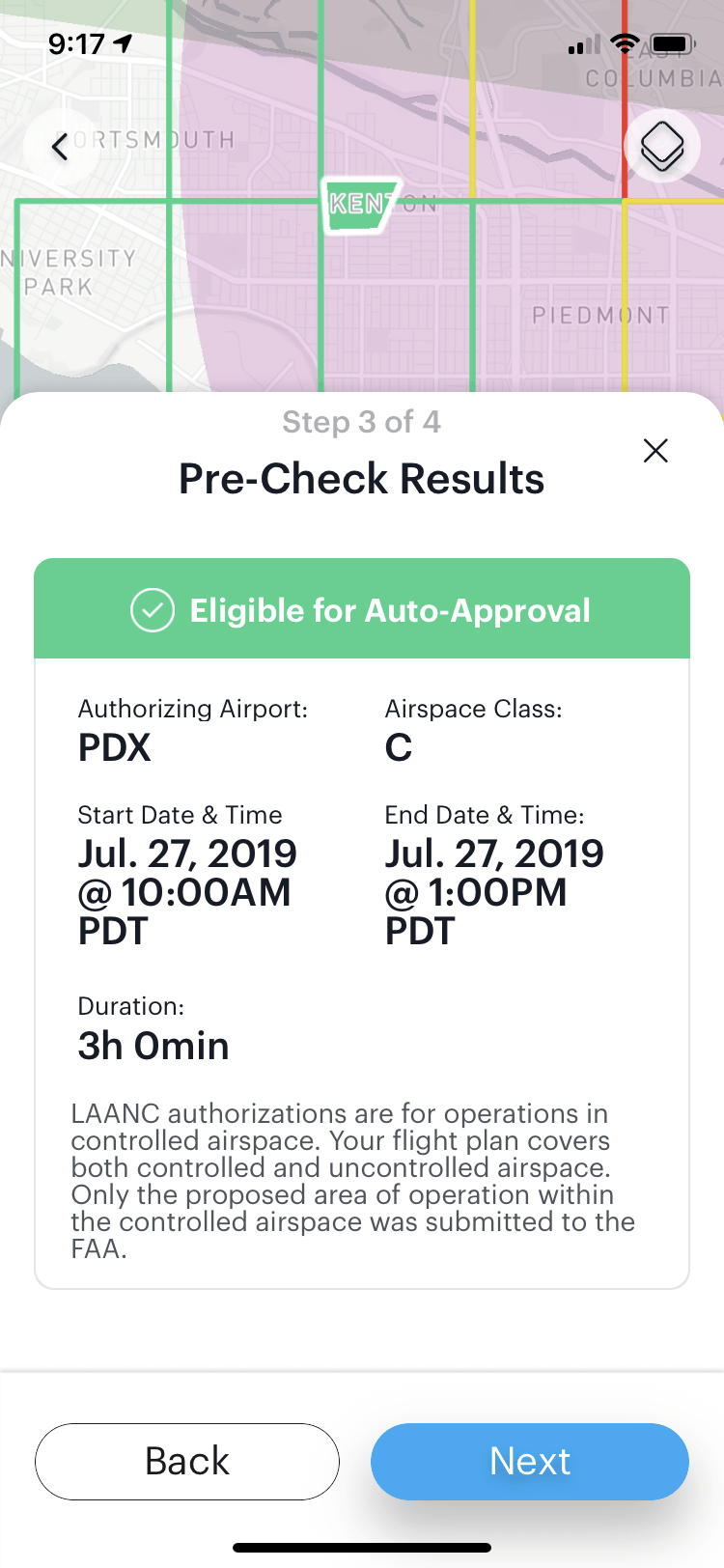Tap the end date Jul. 27 1:00PM

tap(494, 891)
